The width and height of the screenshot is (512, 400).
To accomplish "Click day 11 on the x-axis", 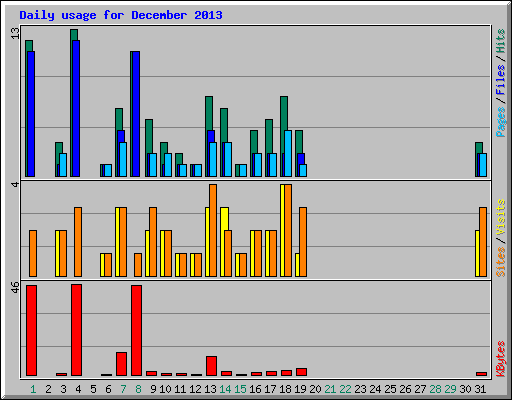I will (x=180, y=389).
